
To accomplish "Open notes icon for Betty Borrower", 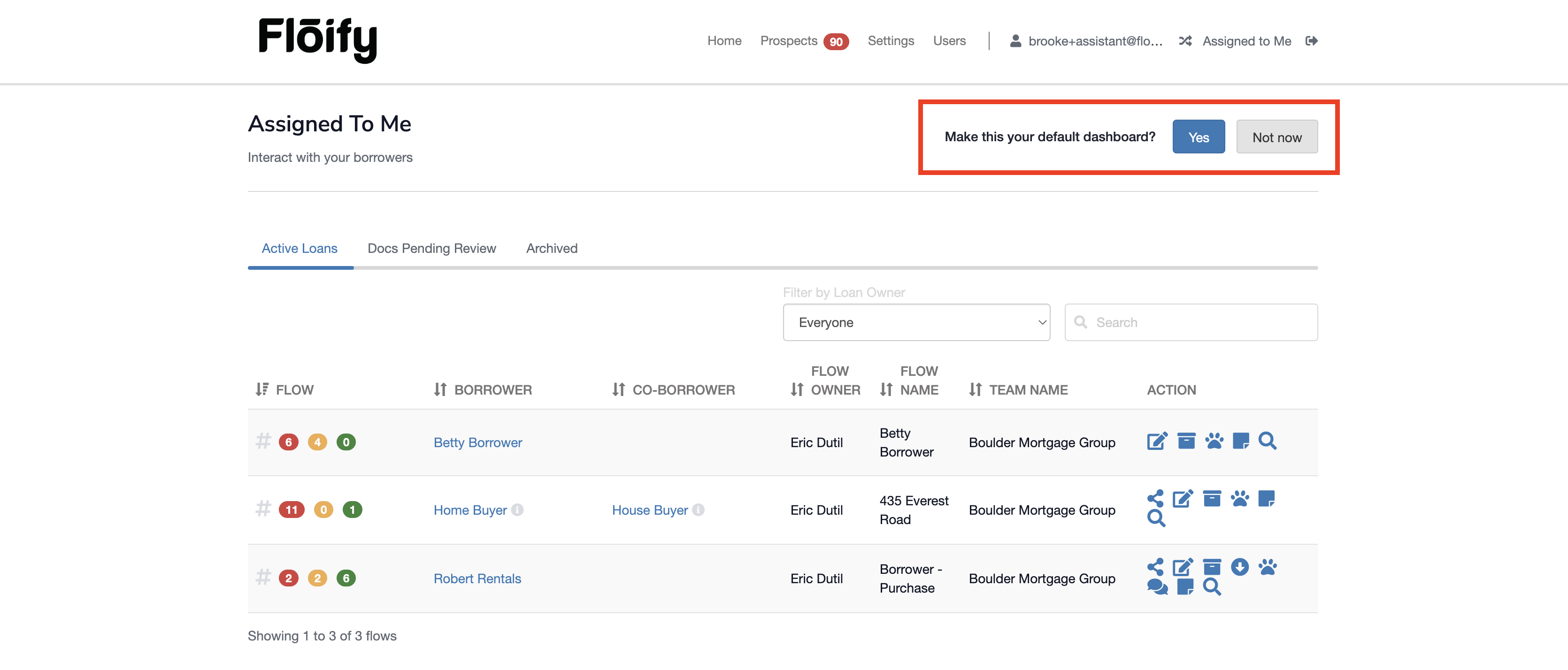I will coord(1240,441).
